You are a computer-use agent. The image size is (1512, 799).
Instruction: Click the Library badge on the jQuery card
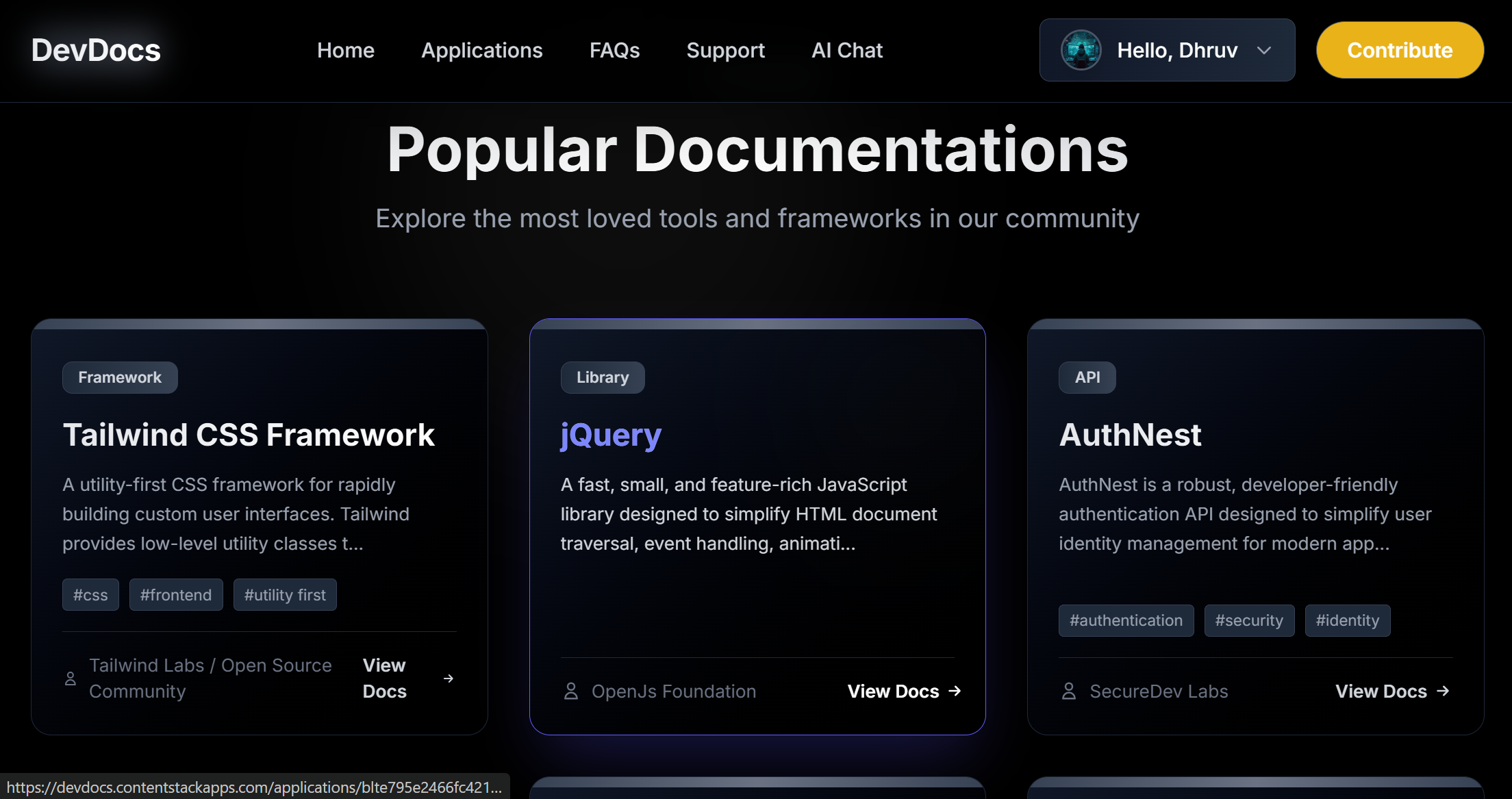pos(603,377)
